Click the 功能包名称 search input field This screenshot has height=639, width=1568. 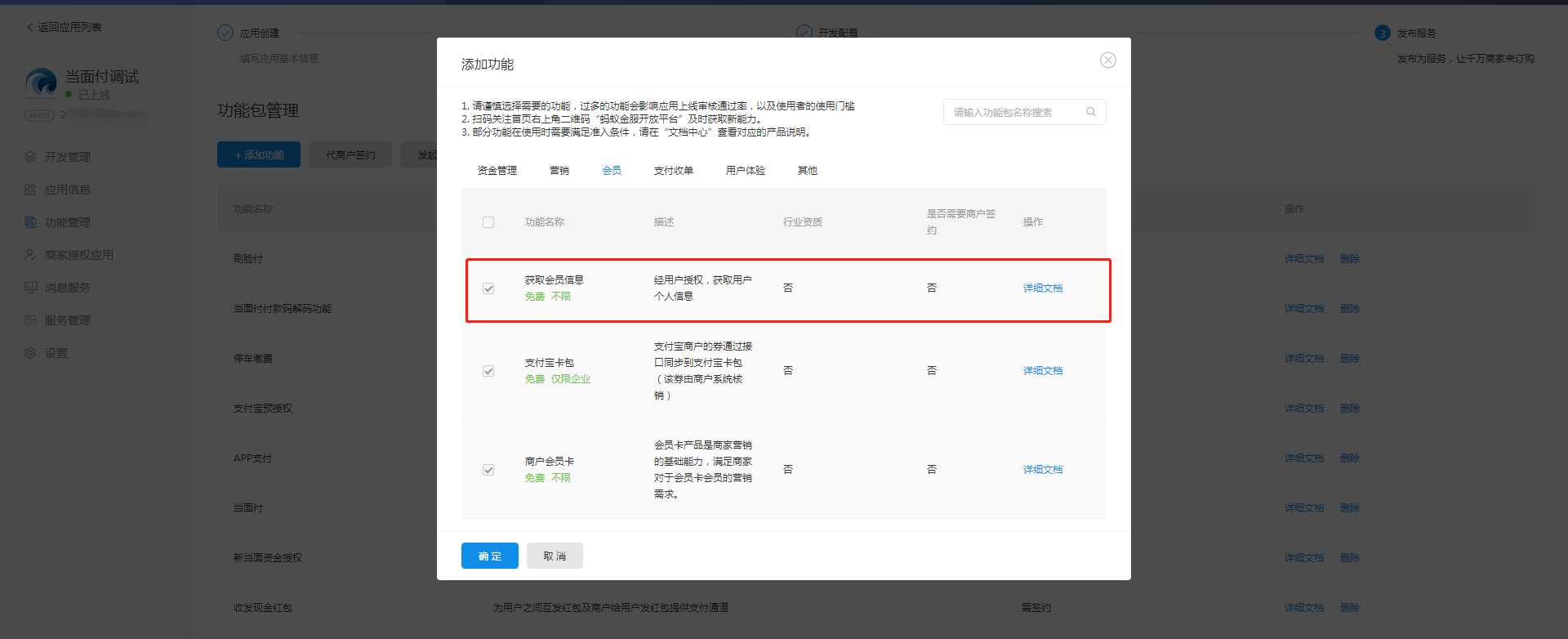(1025, 112)
